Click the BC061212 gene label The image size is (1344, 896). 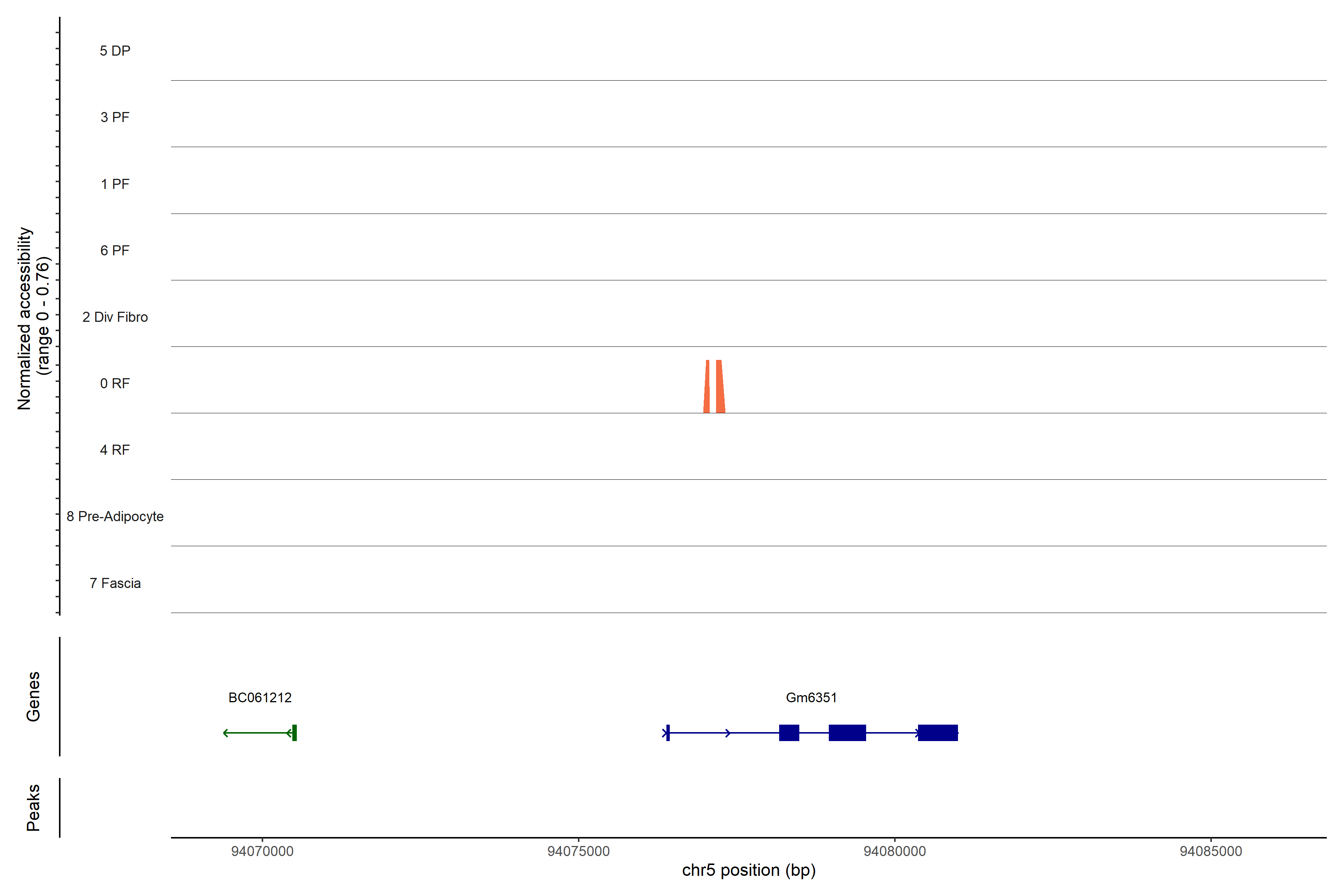point(260,698)
